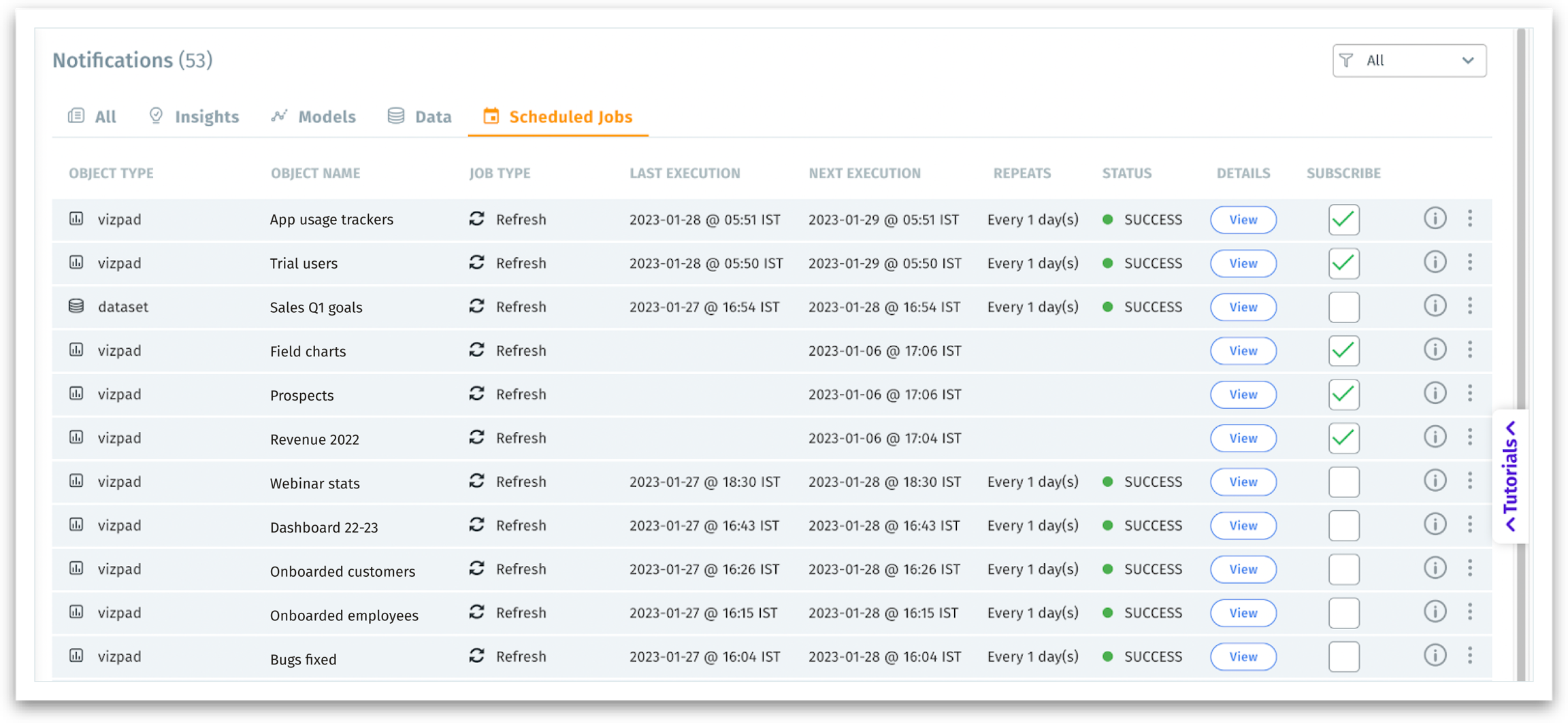Click the vizpad icon next to App usage trackers
This screenshot has width=1568, height=723.
tap(76, 219)
